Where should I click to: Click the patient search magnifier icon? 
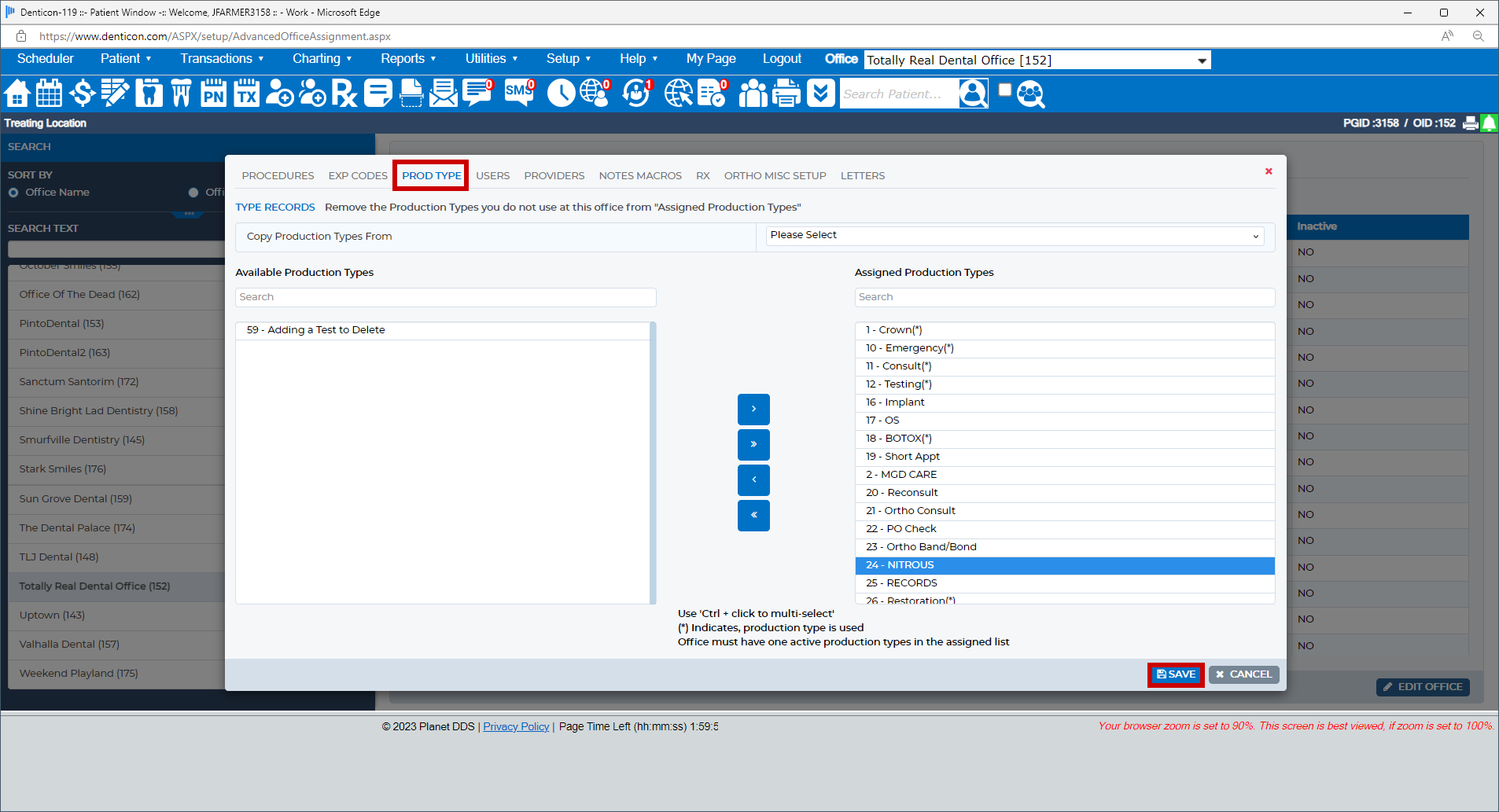973,94
